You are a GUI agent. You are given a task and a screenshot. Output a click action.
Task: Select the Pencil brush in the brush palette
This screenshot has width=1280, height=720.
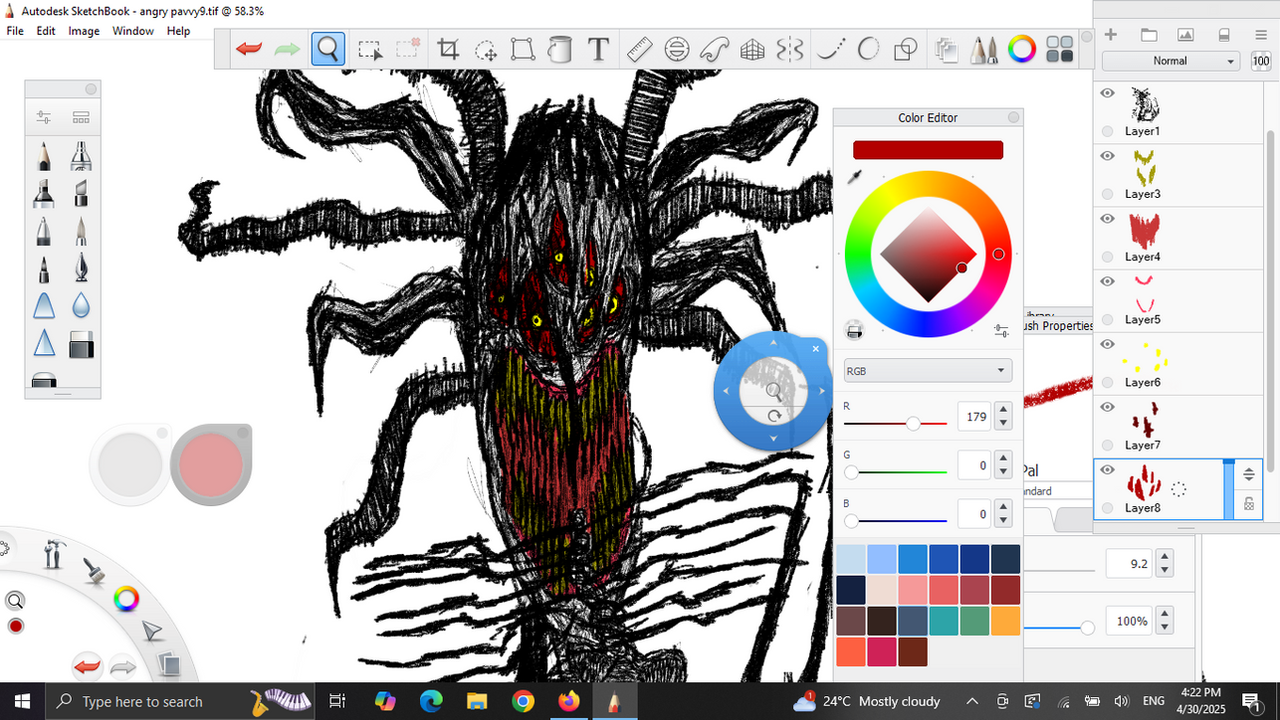[x=43, y=155]
